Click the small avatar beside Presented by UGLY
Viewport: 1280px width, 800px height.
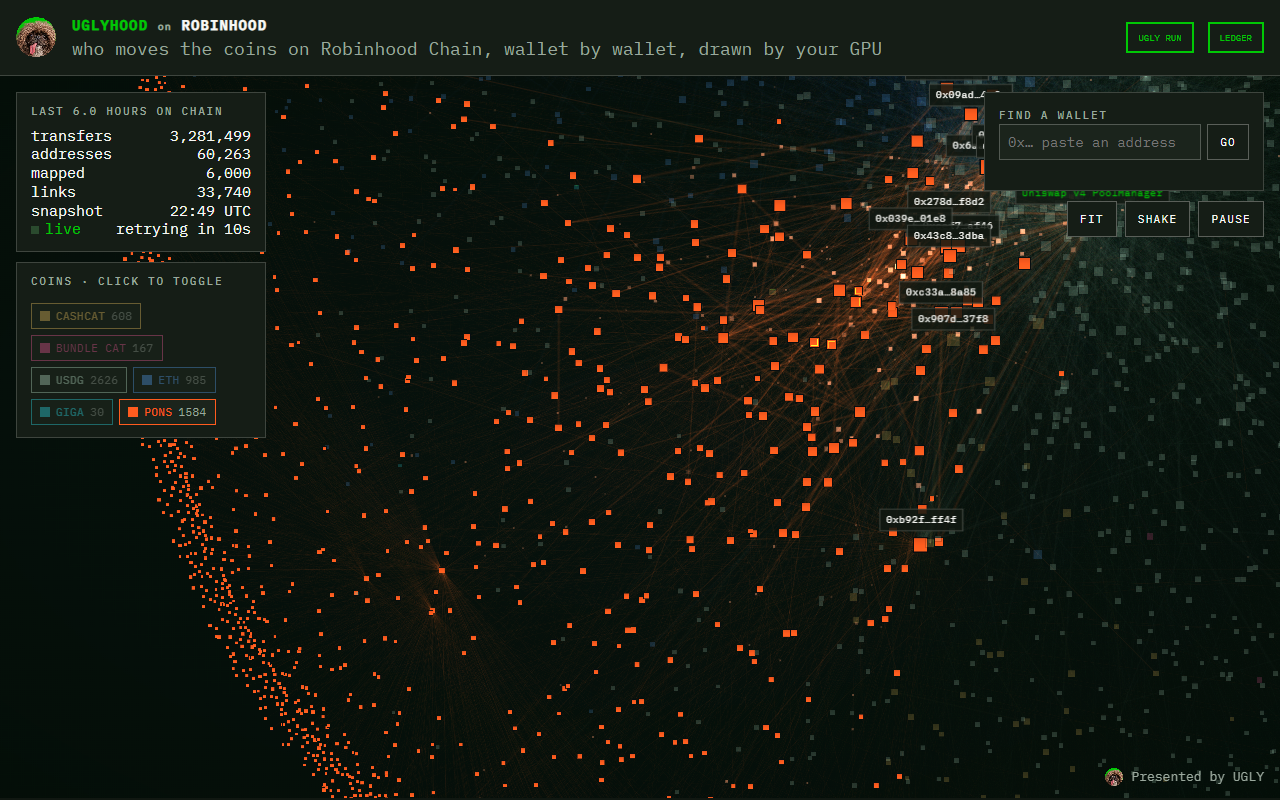1114,777
